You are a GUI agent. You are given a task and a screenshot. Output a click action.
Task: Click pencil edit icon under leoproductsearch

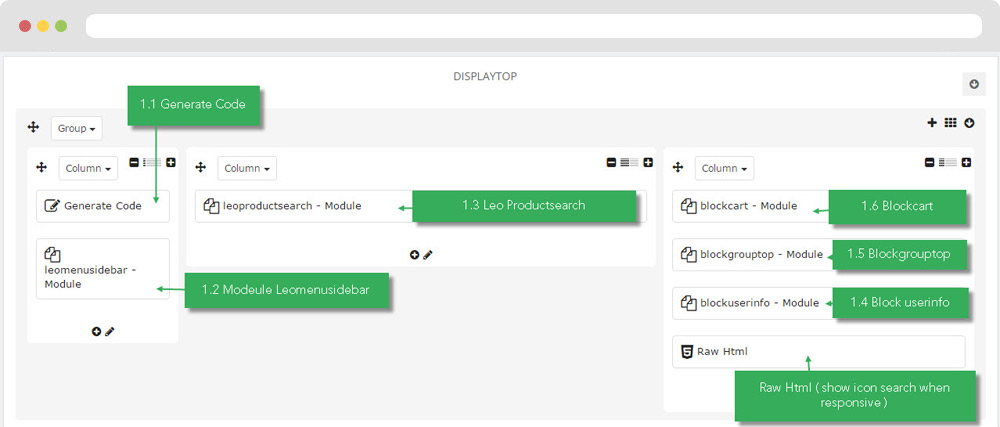(x=428, y=254)
